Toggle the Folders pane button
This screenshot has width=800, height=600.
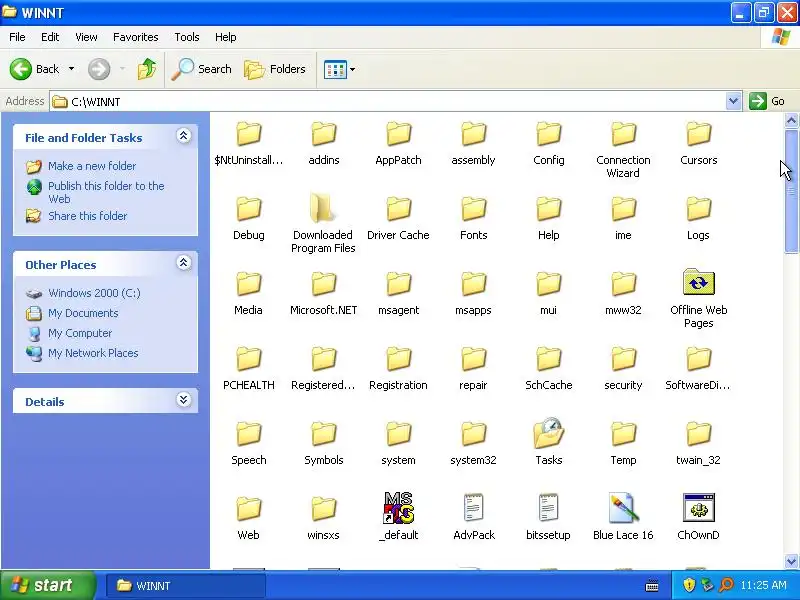click(x=275, y=69)
